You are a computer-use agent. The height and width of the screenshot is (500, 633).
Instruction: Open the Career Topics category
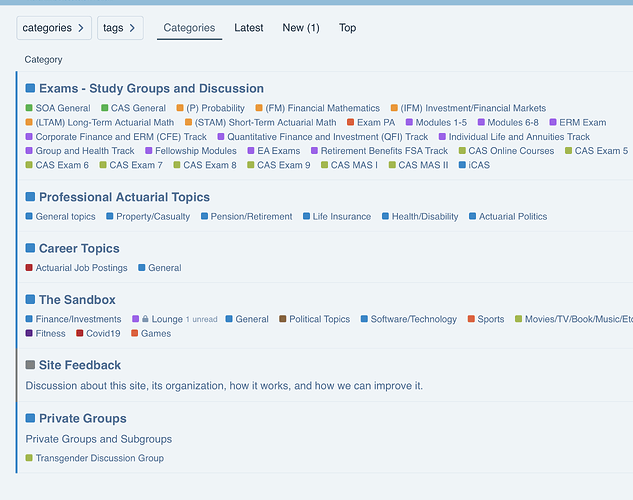[x=79, y=248]
